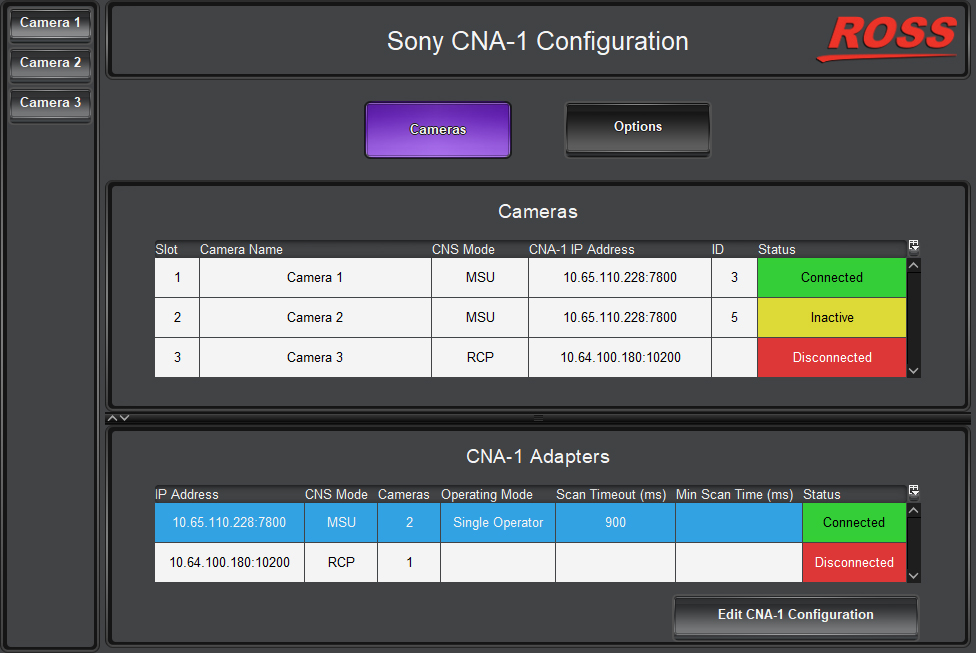This screenshot has width=976, height=653.
Task: Click the Cameras table scroll-up arrow
Action: click(913, 266)
